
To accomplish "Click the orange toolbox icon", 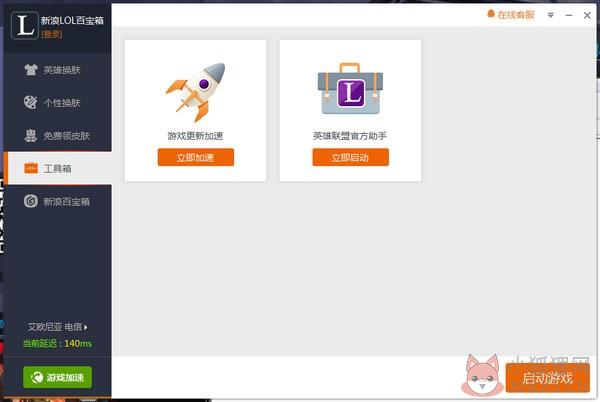I will tap(31, 168).
